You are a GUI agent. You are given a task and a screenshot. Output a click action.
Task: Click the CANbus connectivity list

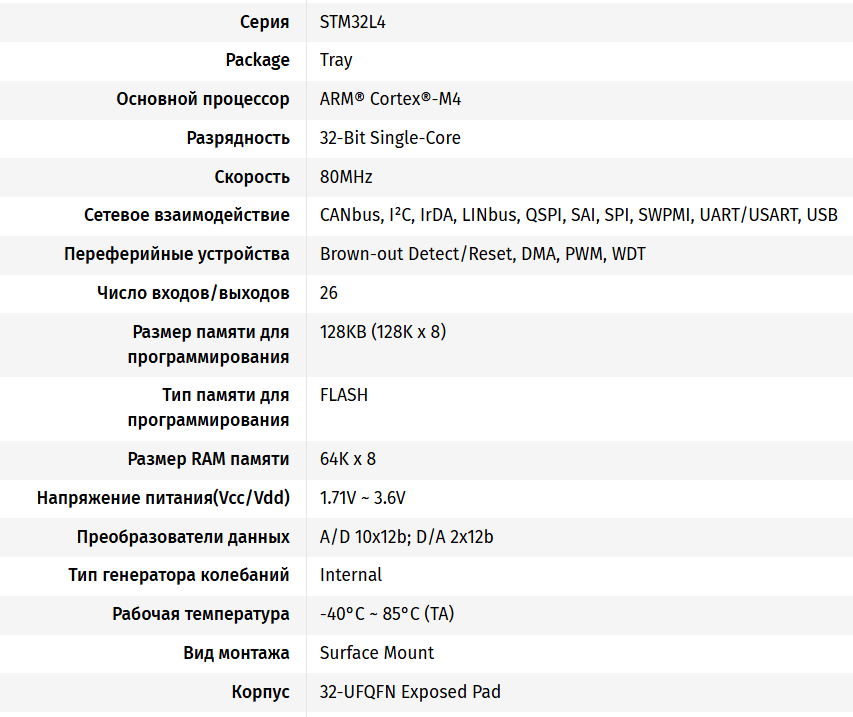click(x=578, y=215)
